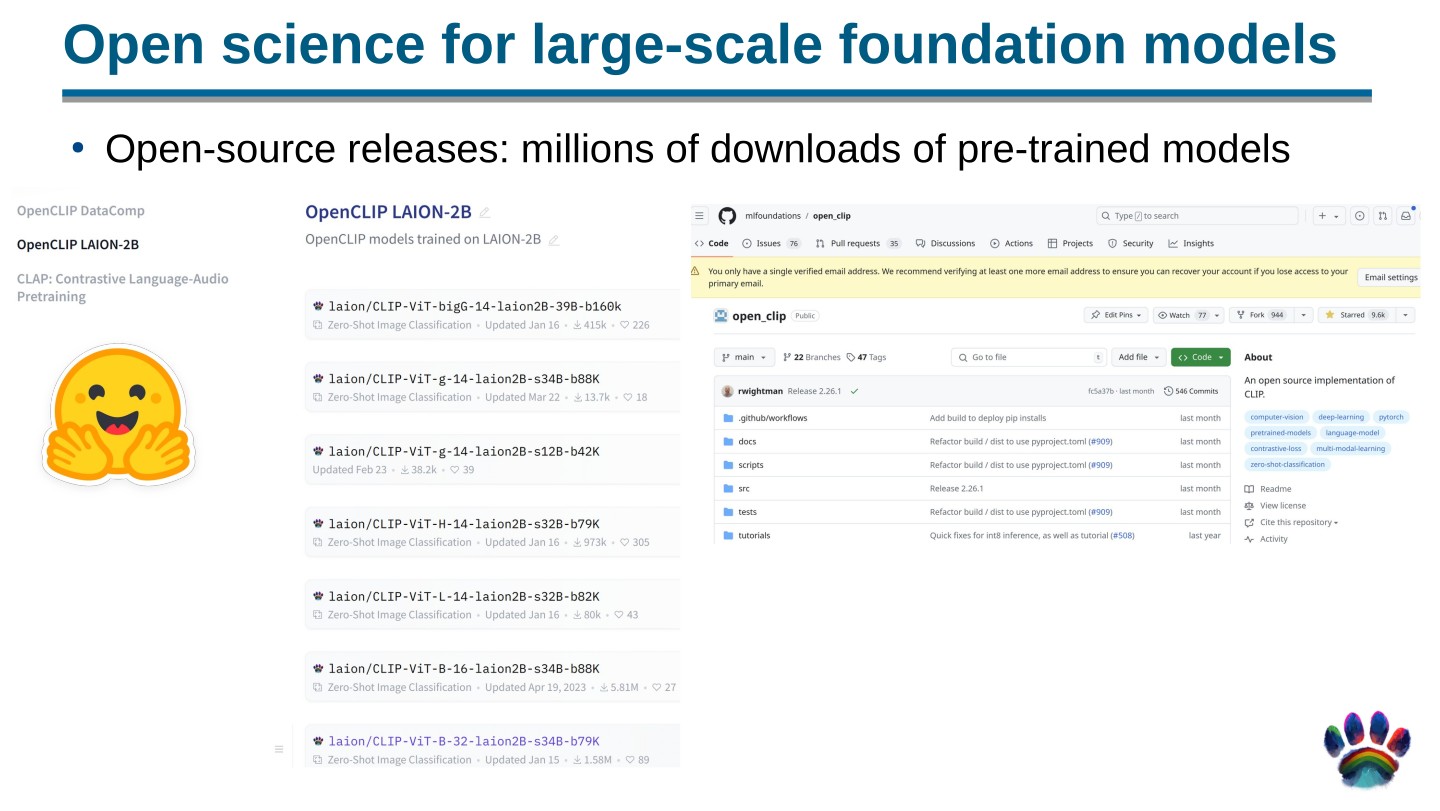Click the drag handle beside CLIP-ViT-B-32 model

pyautogui.click(x=279, y=749)
